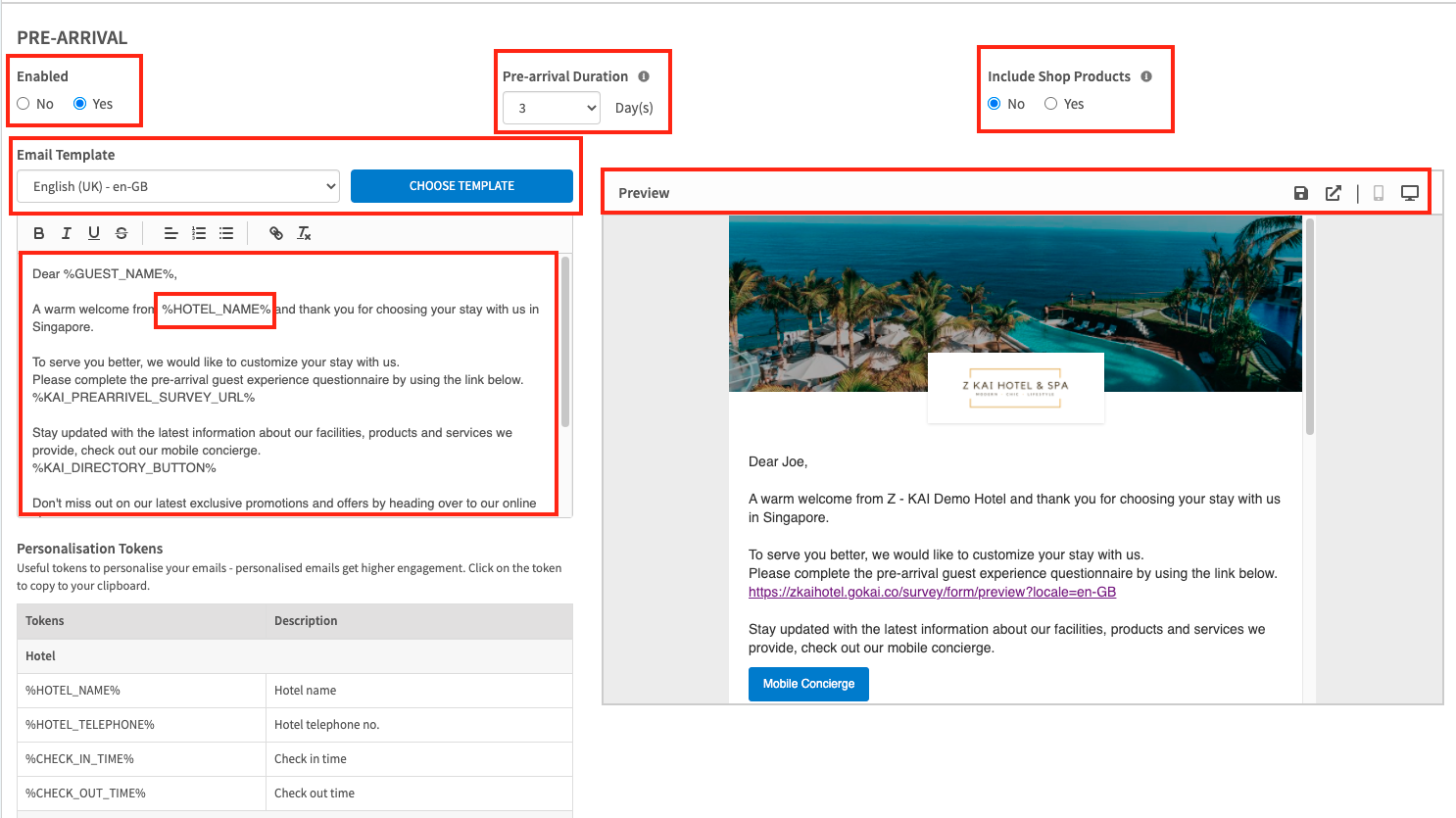Screen dimensions: 1456x818
Task: Open the Pre-arrival Duration days dropdown
Action: pos(552,108)
